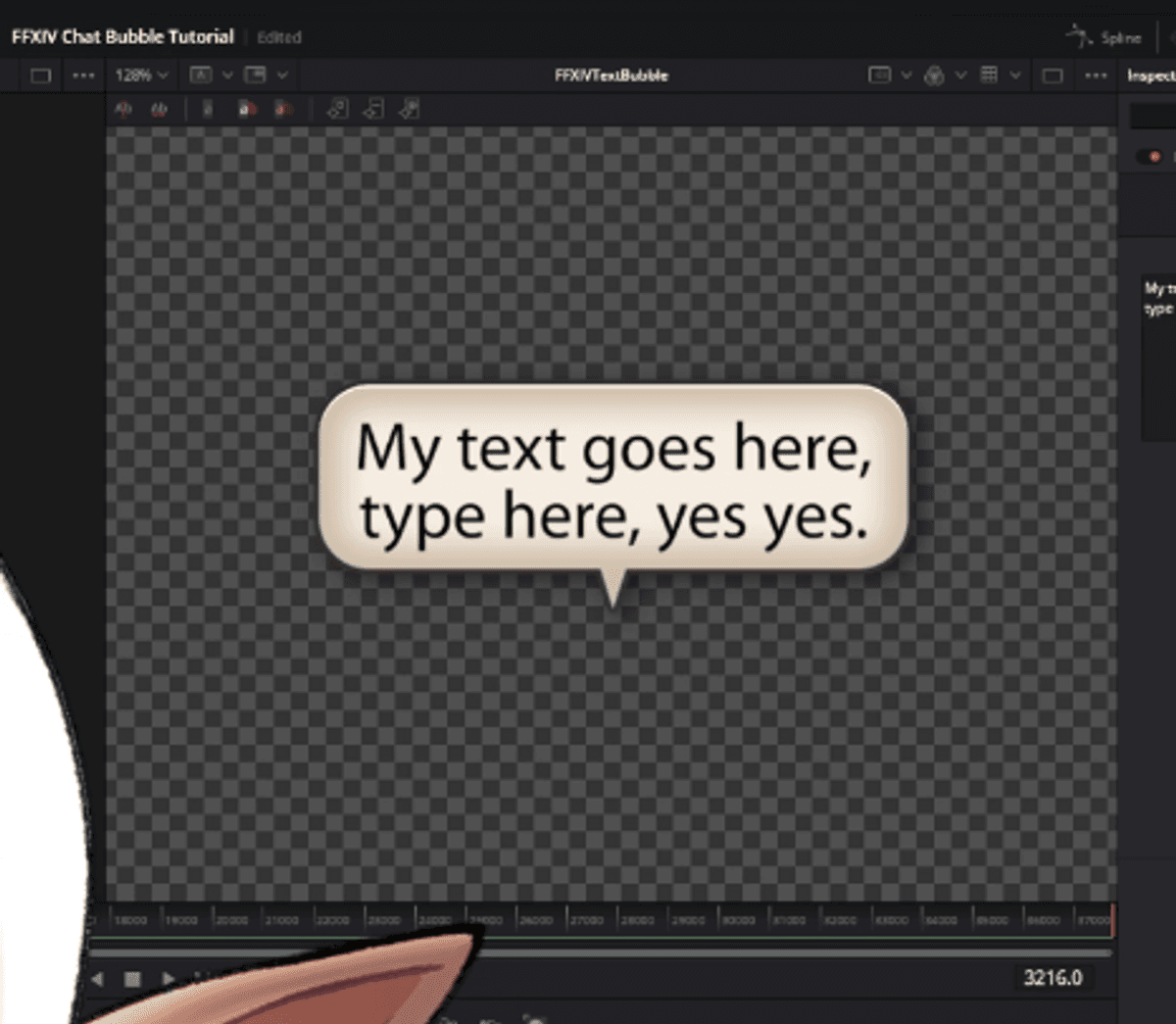Viewport: 1176px width, 1024px height.
Task: Click the second red viewer toolbar icon
Action: pos(159,110)
